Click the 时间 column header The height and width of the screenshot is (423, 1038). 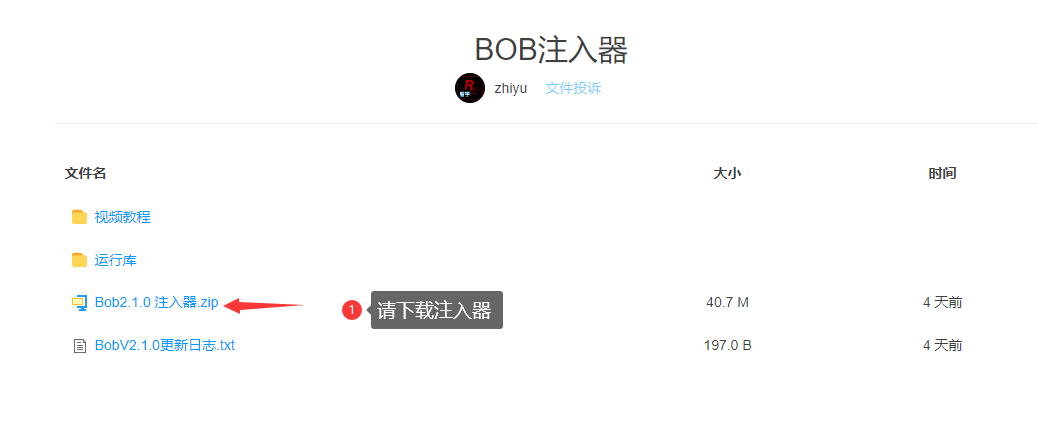[942, 173]
